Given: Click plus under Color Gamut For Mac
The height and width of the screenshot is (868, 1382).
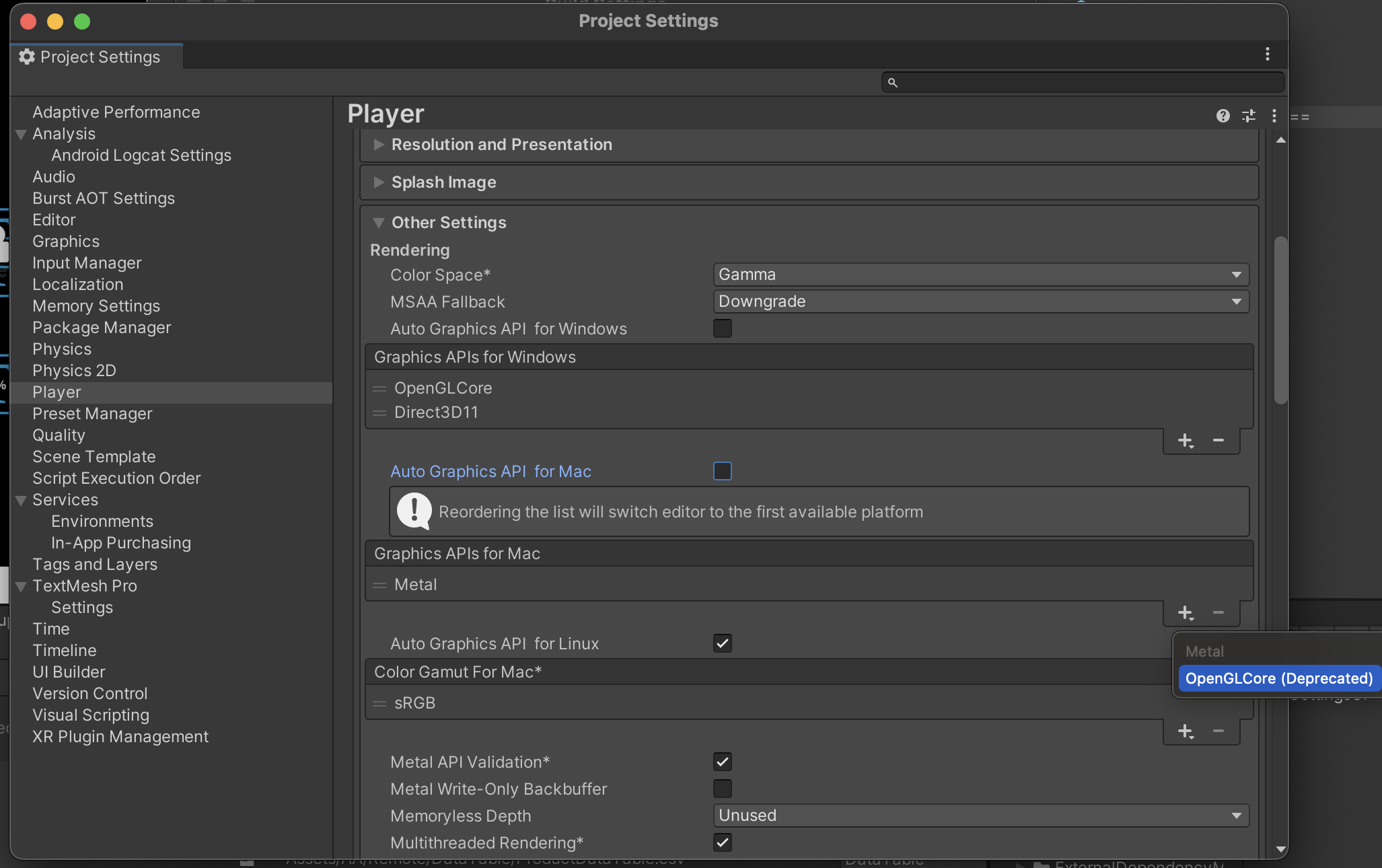Looking at the screenshot, I should point(1186,731).
